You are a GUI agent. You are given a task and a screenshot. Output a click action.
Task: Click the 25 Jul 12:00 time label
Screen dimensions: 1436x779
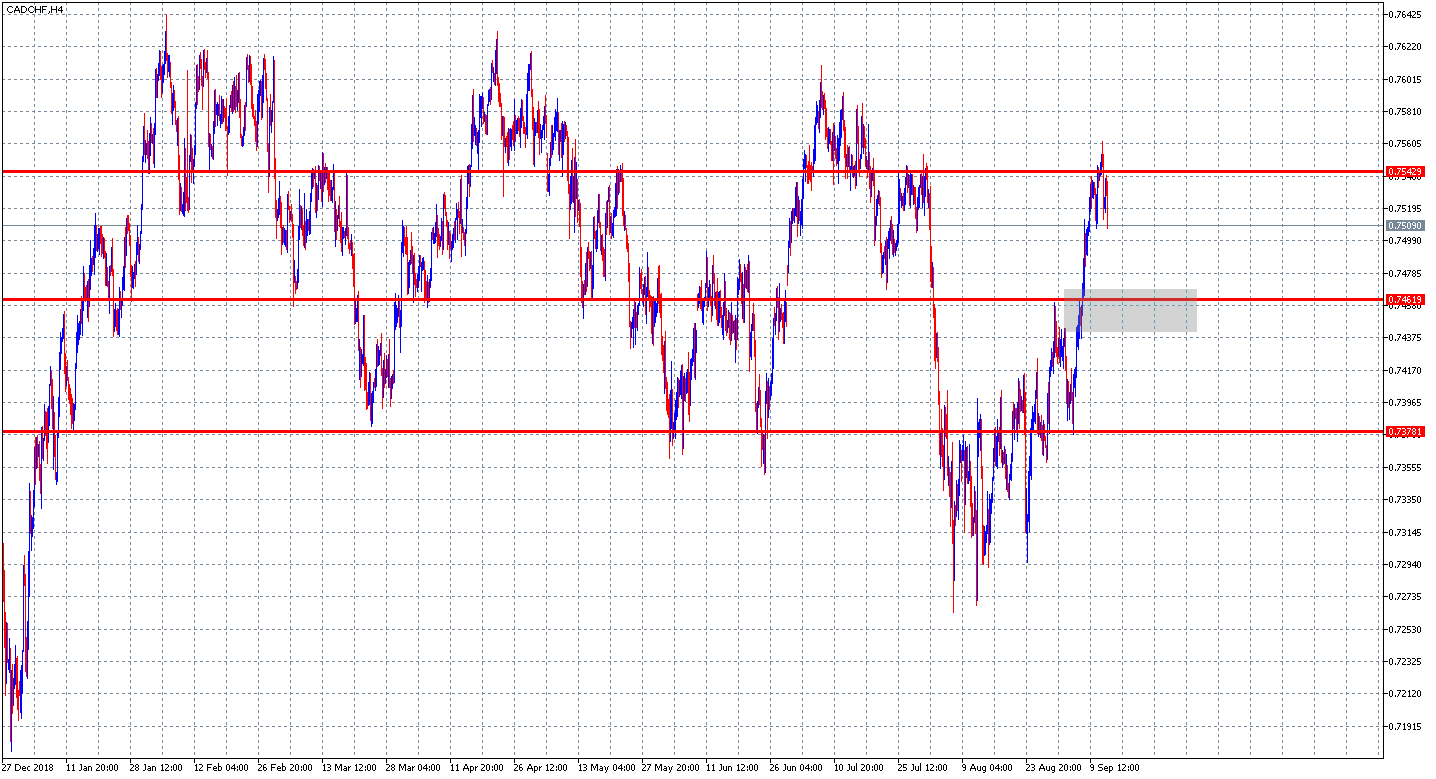coord(925,769)
